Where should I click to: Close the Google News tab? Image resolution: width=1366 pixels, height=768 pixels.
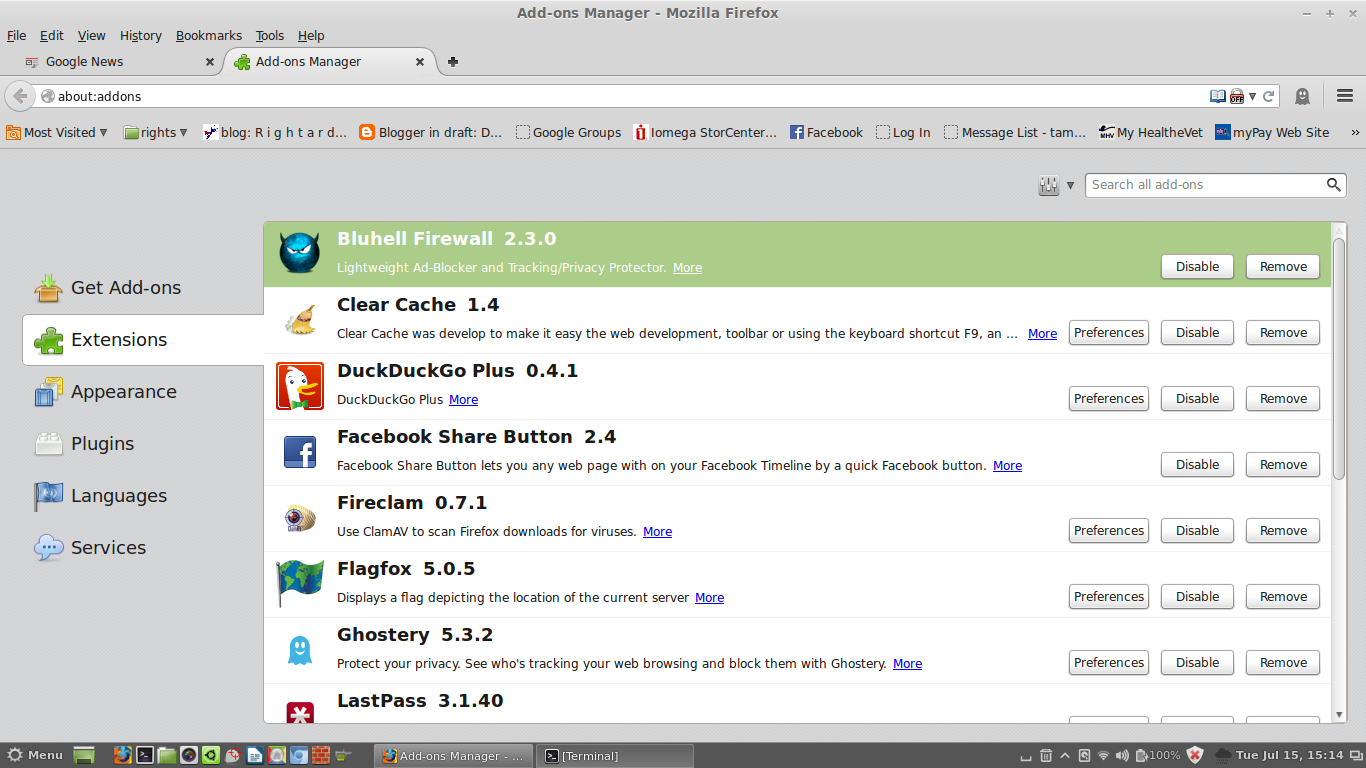(210, 62)
